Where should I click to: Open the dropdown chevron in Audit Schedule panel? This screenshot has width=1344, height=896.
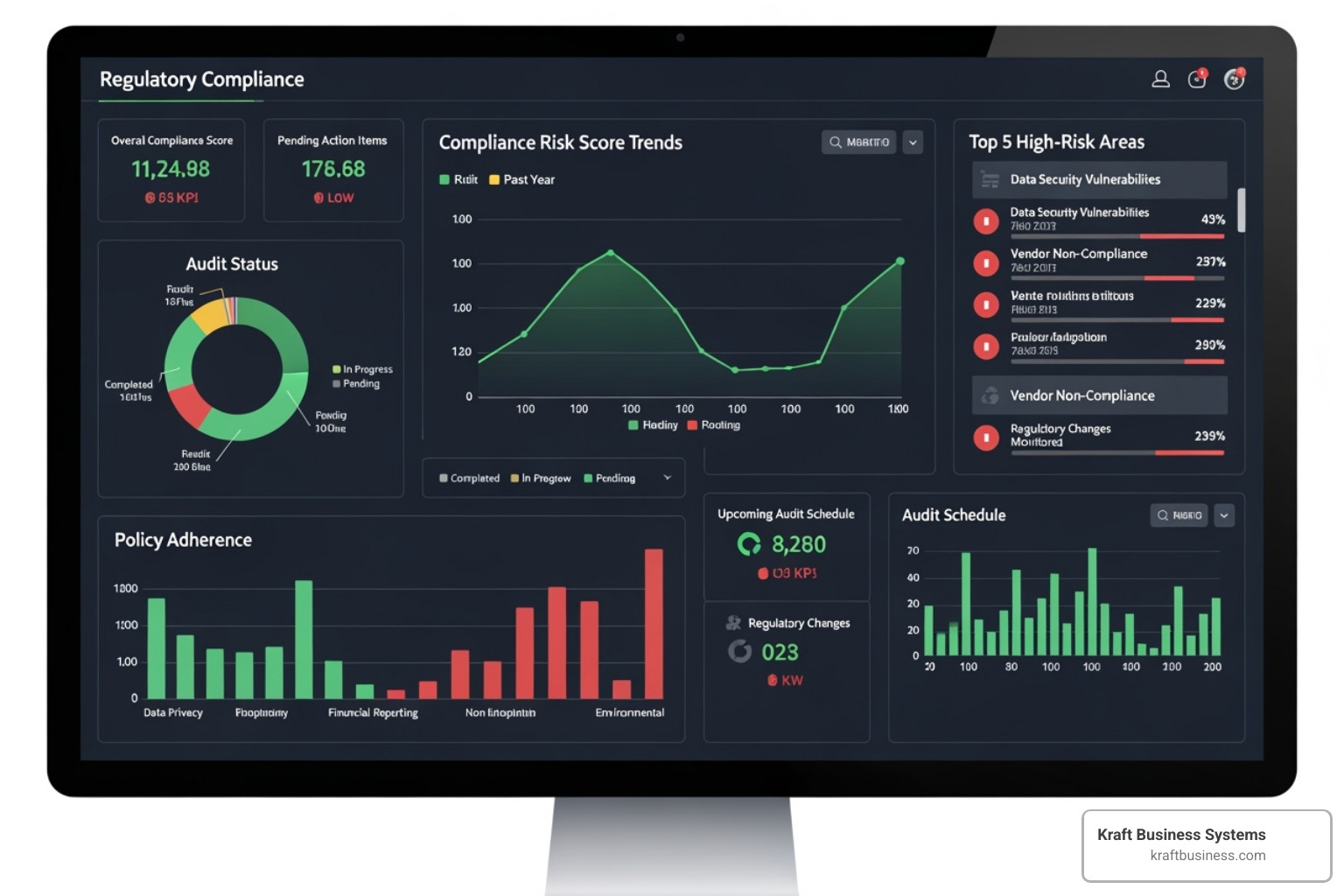click(x=1224, y=516)
